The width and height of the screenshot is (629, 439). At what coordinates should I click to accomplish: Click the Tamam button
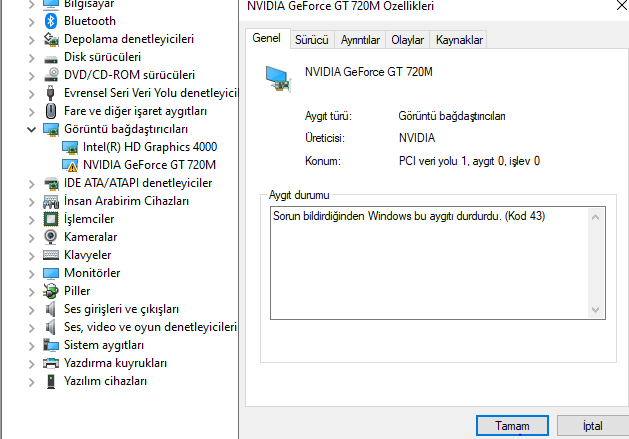tap(512, 426)
